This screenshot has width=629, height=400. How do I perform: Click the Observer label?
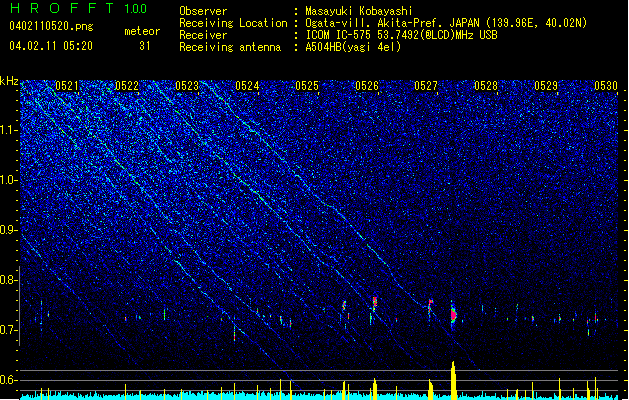tap(203, 11)
